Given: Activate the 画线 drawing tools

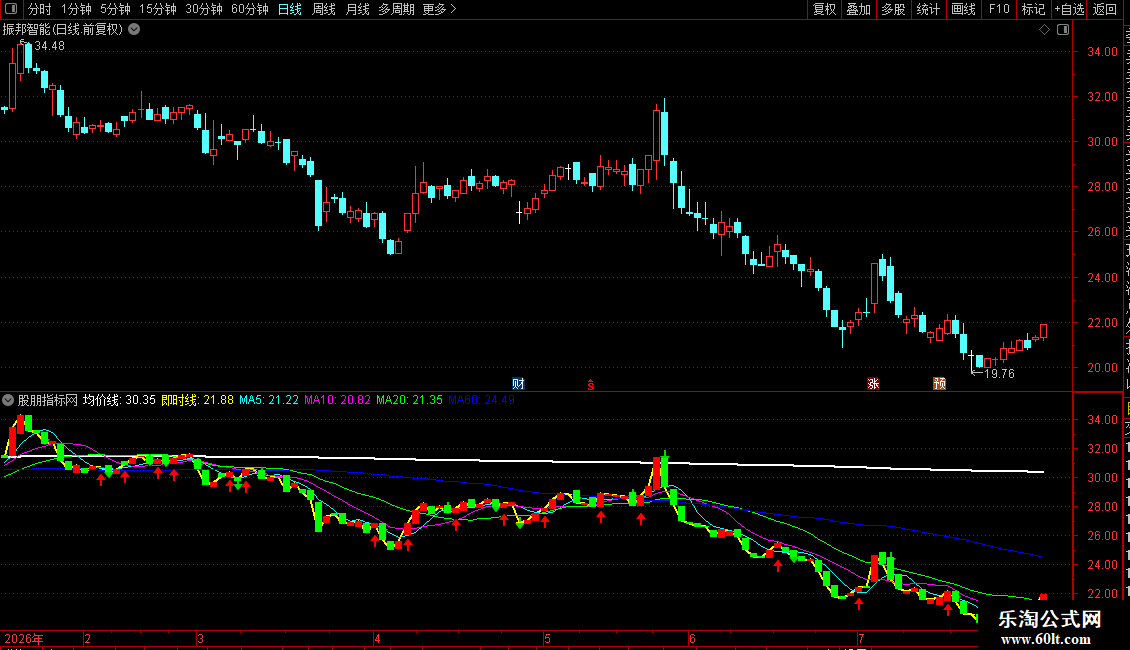Looking at the screenshot, I should (x=964, y=9).
